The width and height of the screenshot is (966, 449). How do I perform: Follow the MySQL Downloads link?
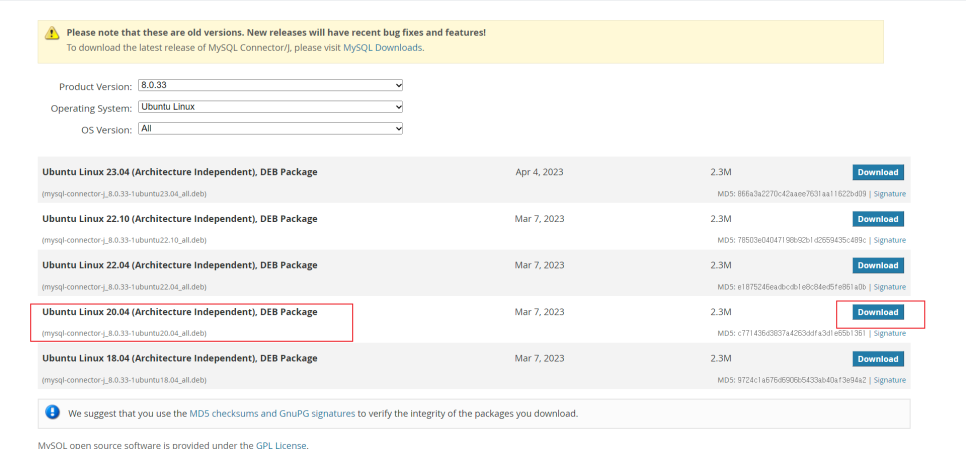383,47
